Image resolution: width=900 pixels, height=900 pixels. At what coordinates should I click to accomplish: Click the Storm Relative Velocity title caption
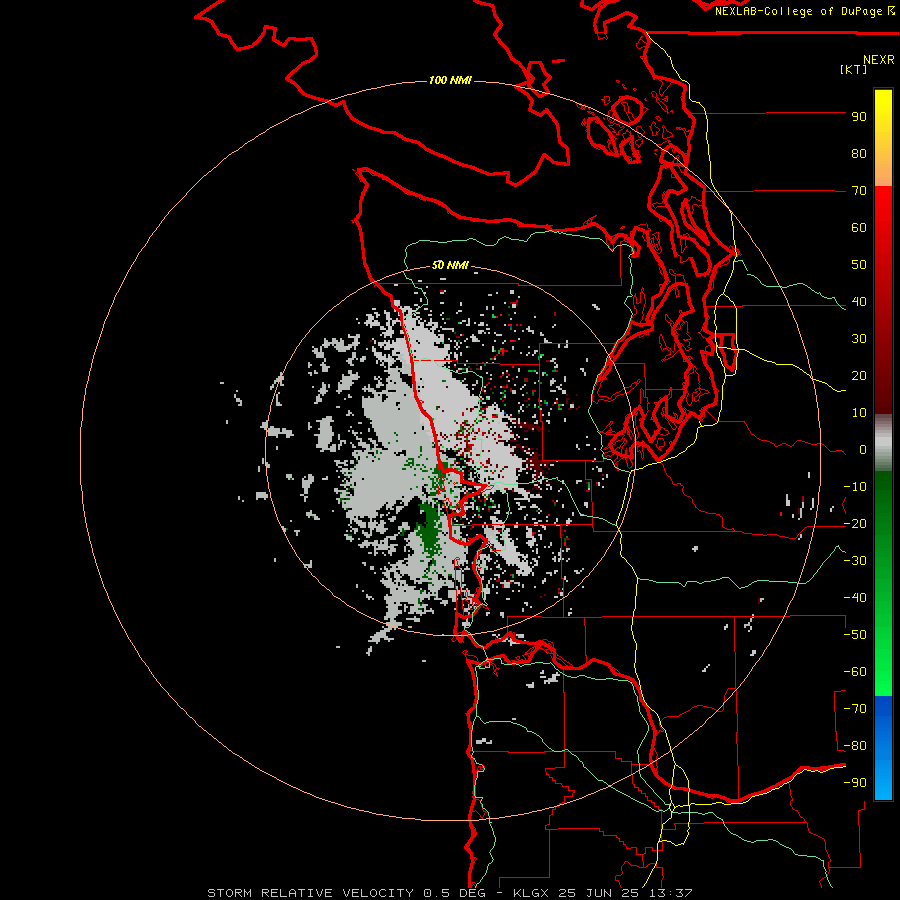pos(449,893)
